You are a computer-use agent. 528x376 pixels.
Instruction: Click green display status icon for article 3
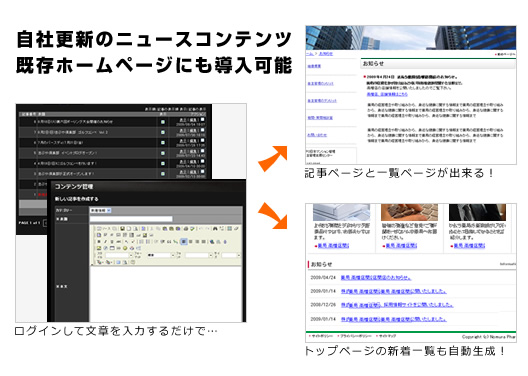coord(163,174)
